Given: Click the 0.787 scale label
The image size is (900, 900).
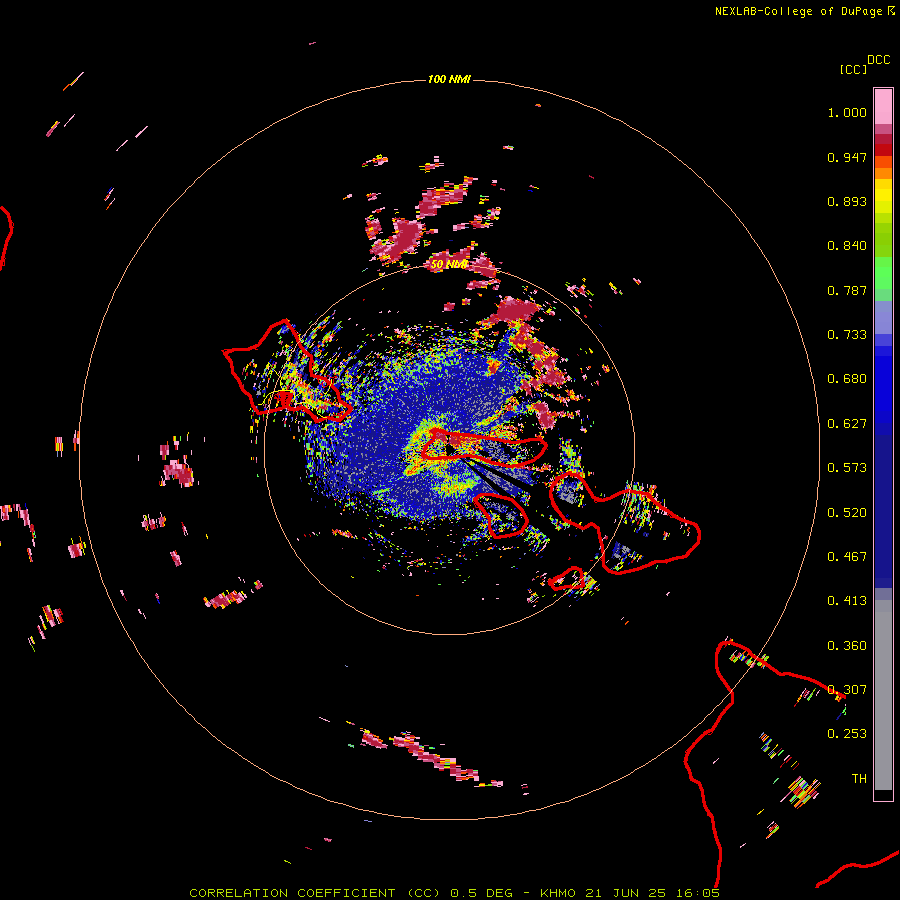Looking at the screenshot, I should (x=847, y=290).
